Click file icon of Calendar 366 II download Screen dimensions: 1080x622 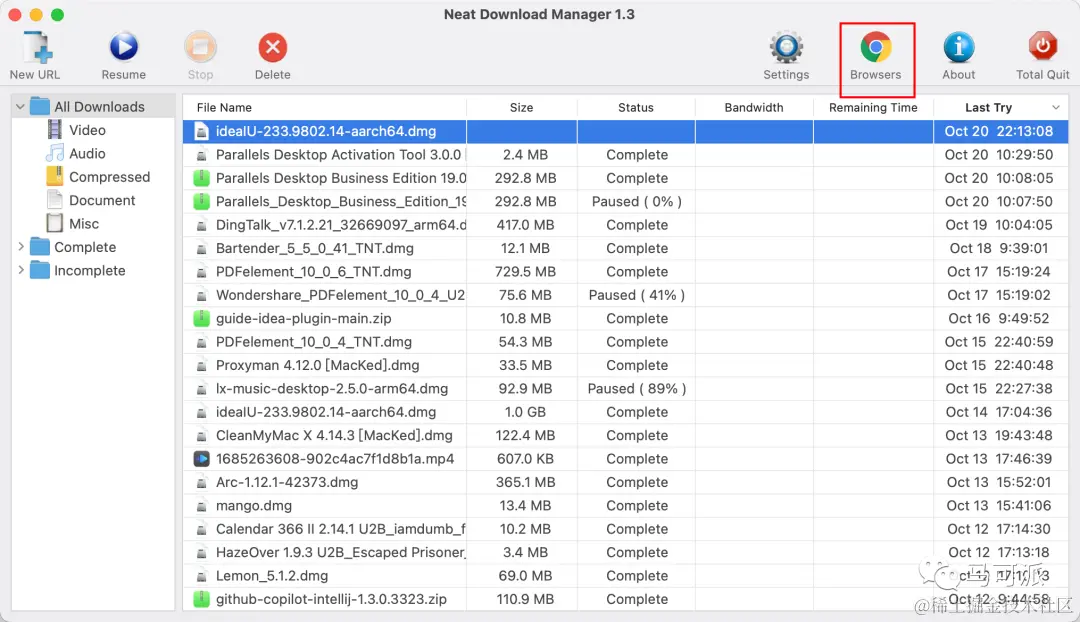click(201, 529)
